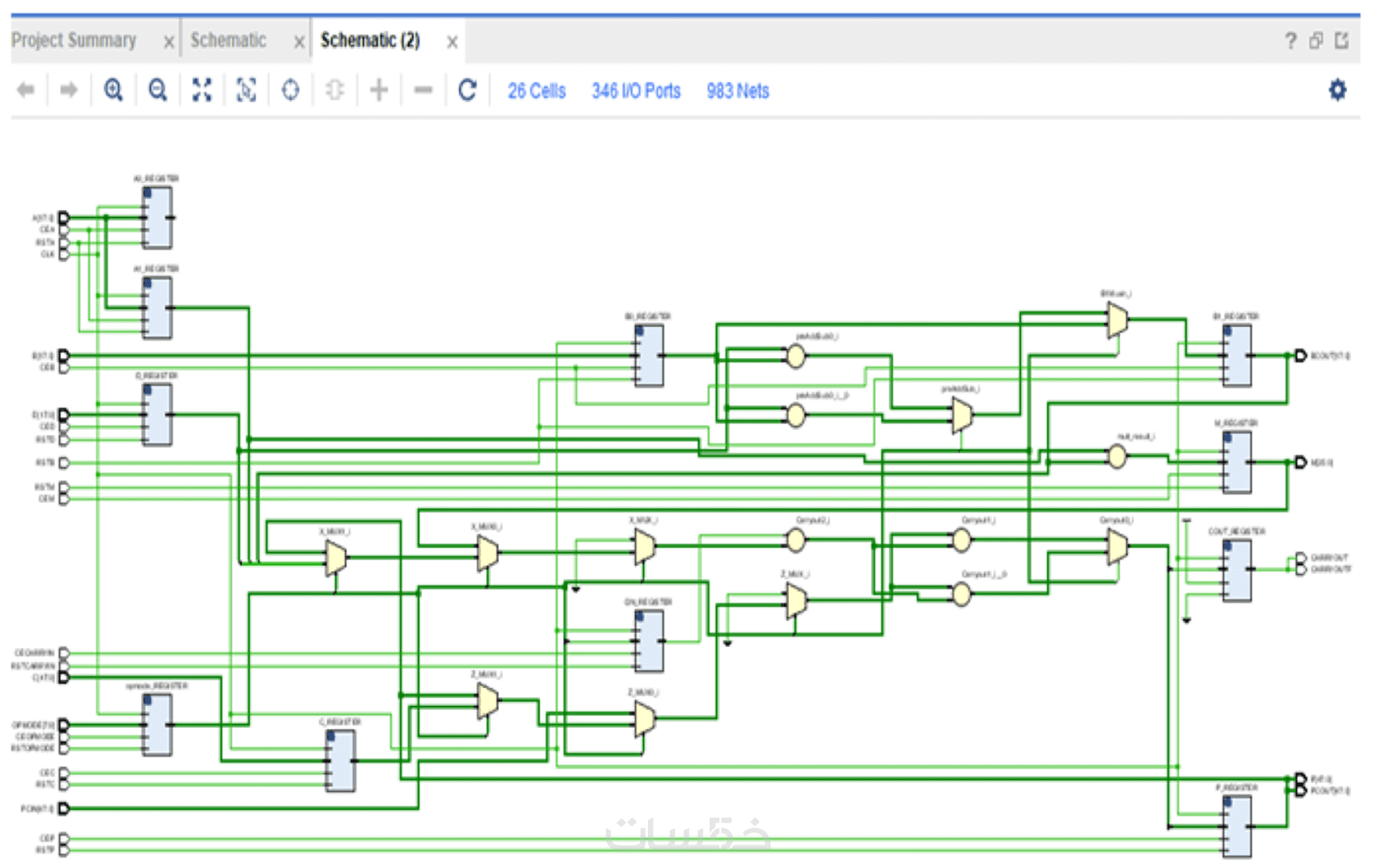The height and width of the screenshot is (868, 1377).
Task: Close the Project Summary tab
Action: (x=168, y=42)
